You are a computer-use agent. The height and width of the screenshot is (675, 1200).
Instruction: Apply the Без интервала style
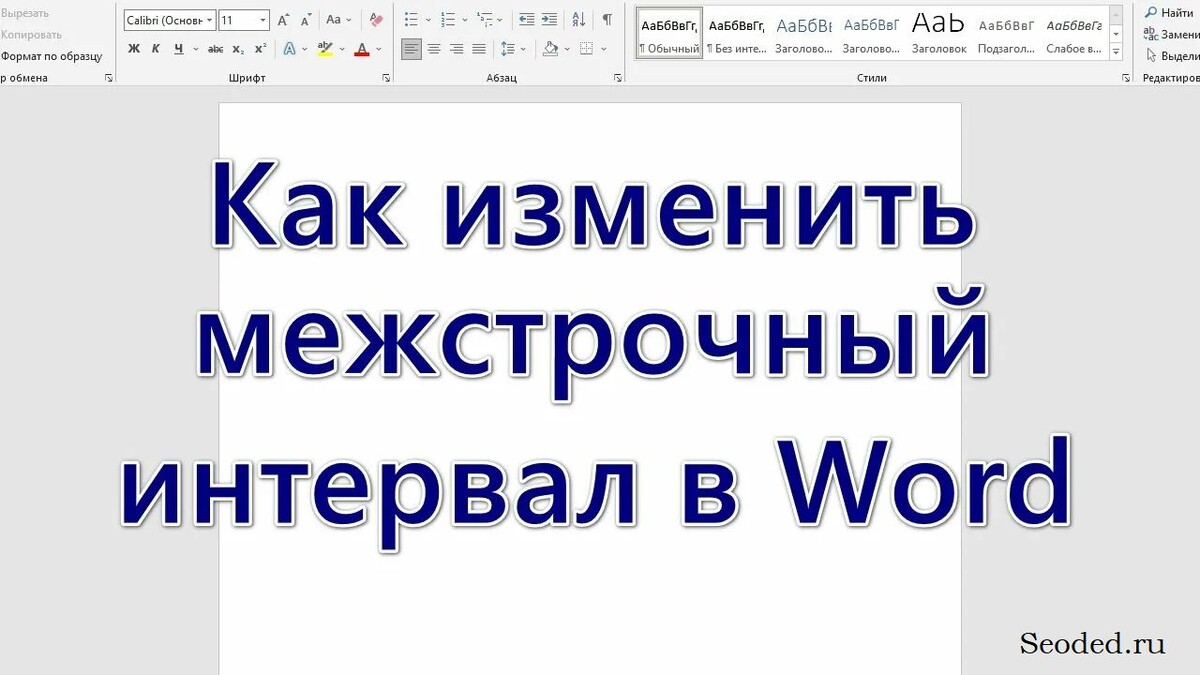736,34
